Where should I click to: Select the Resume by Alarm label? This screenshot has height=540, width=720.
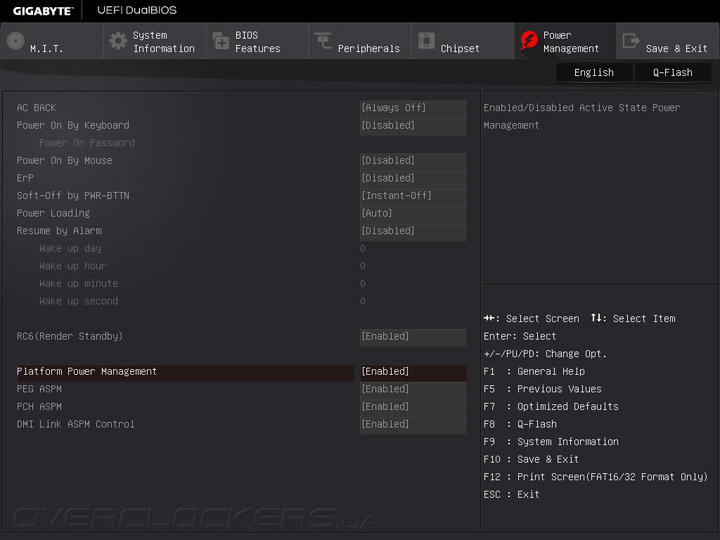point(59,231)
